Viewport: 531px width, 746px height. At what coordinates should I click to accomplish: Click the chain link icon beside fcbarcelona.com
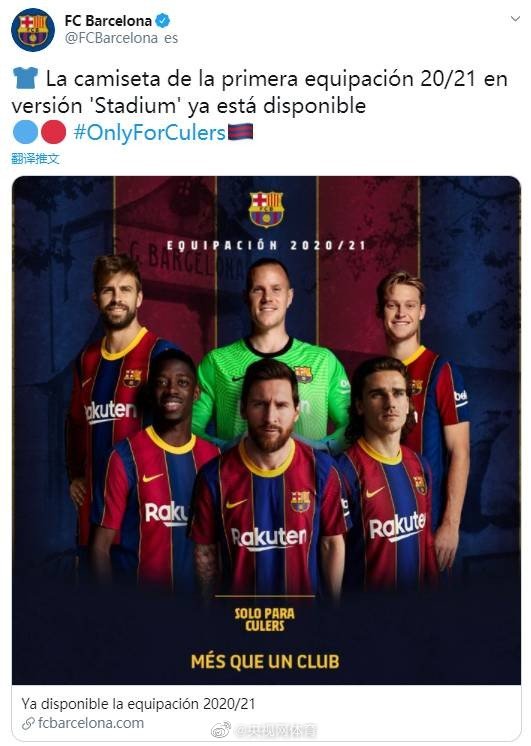pyautogui.click(x=28, y=724)
